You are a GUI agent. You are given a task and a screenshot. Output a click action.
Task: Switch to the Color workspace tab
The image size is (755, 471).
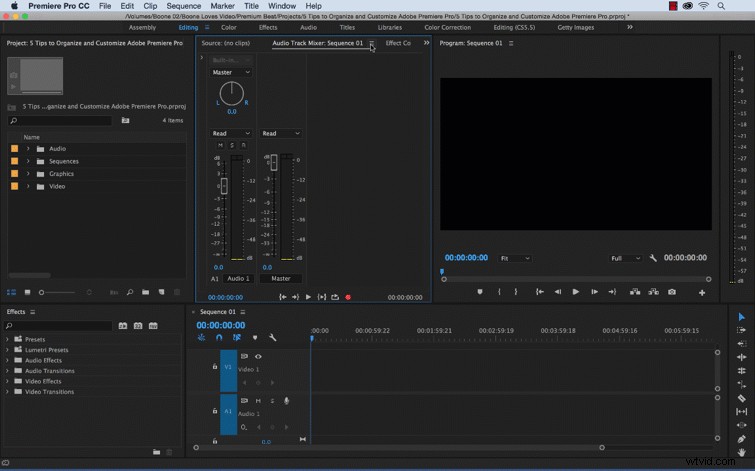click(229, 27)
